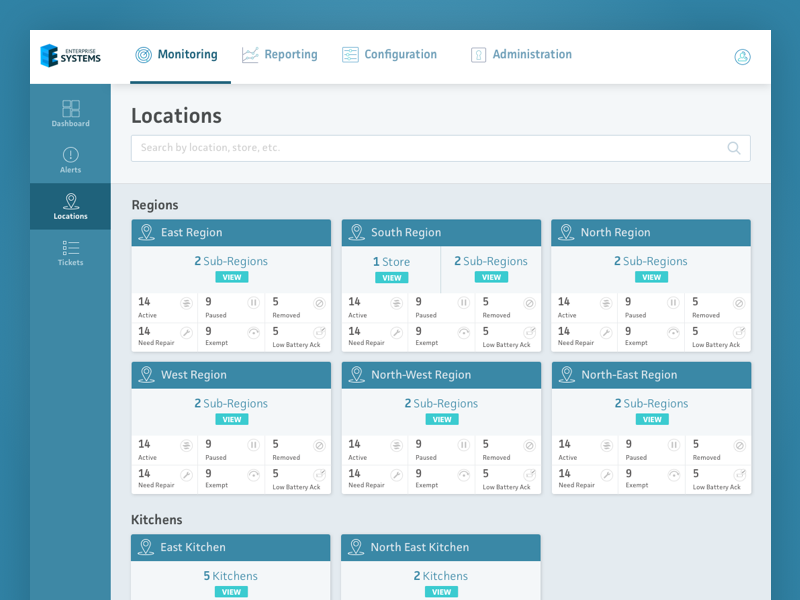Click East Region location pin icon
This screenshot has width=800, height=600.
tap(146, 233)
